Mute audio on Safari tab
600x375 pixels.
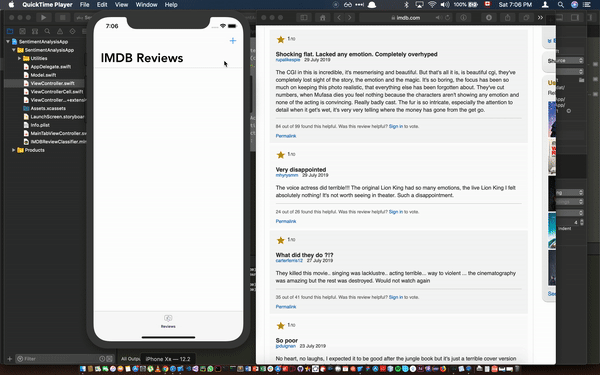click(x=438, y=18)
